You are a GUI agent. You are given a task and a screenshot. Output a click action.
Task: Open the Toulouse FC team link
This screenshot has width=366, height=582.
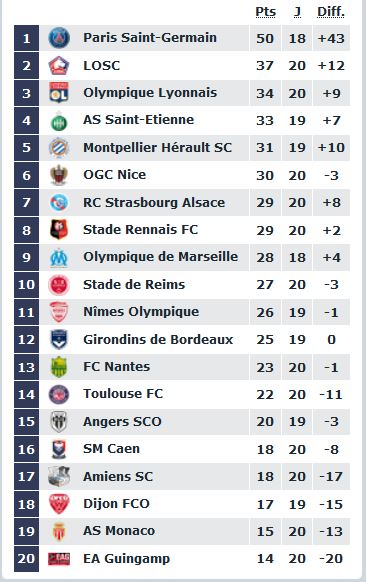[123, 394]
